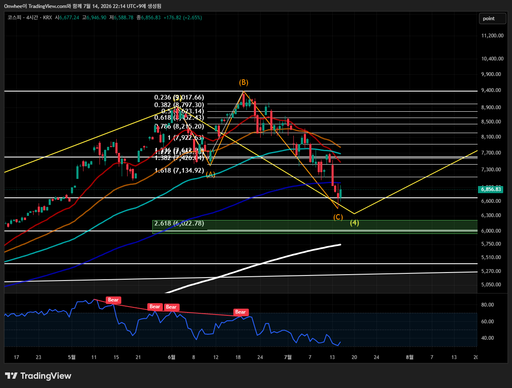The height and width of the screenshot is (388, 512).
Task: Click the 5,270.00 price axis value
Action: point(491,271)
